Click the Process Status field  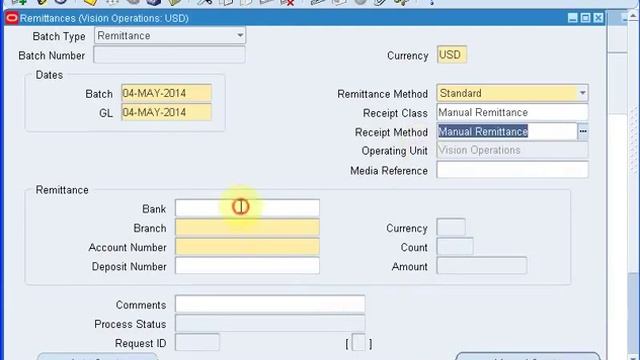[x=270, y=323]
